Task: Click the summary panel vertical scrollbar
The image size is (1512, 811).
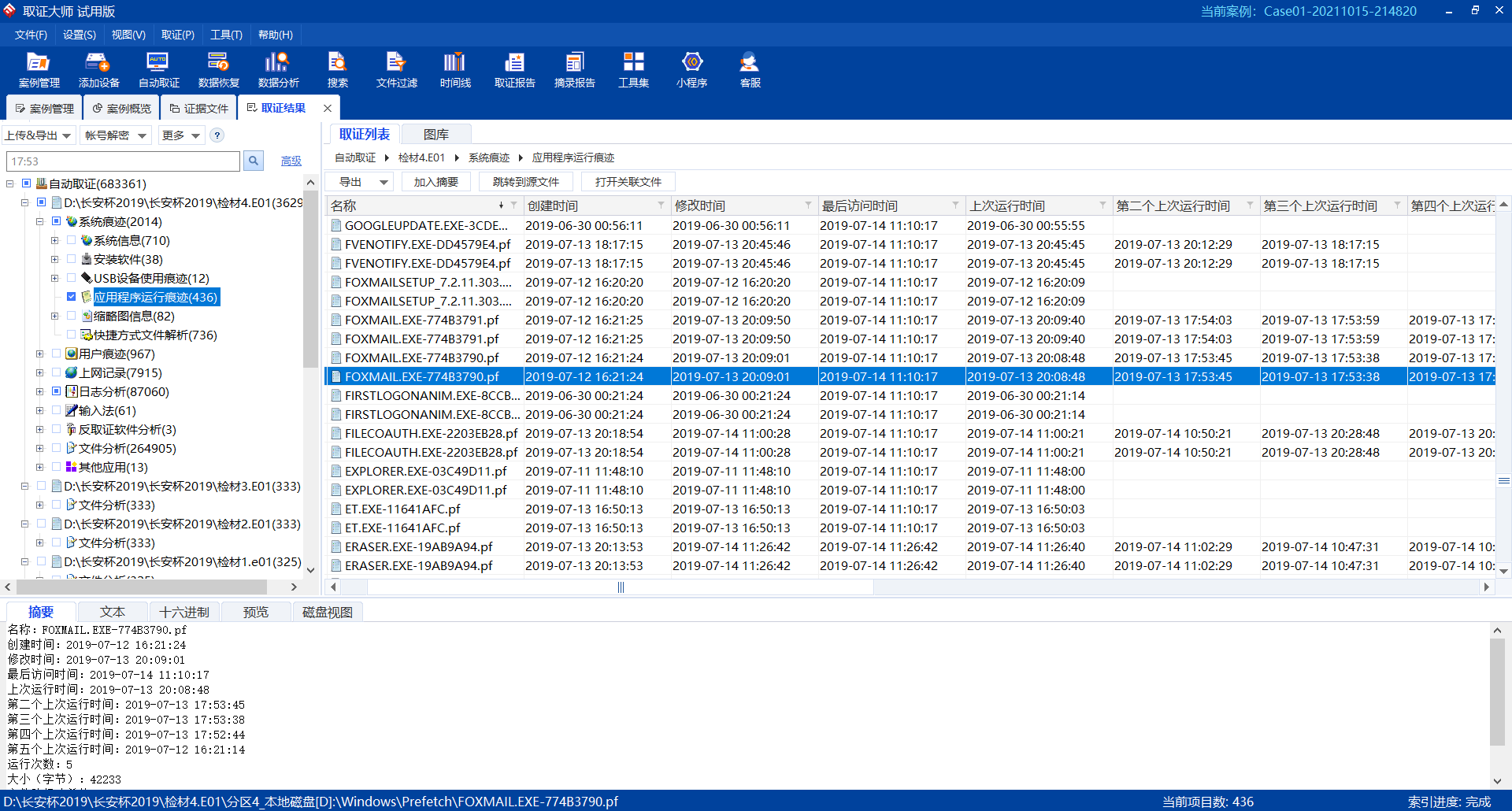Action: coord(1497,691)
